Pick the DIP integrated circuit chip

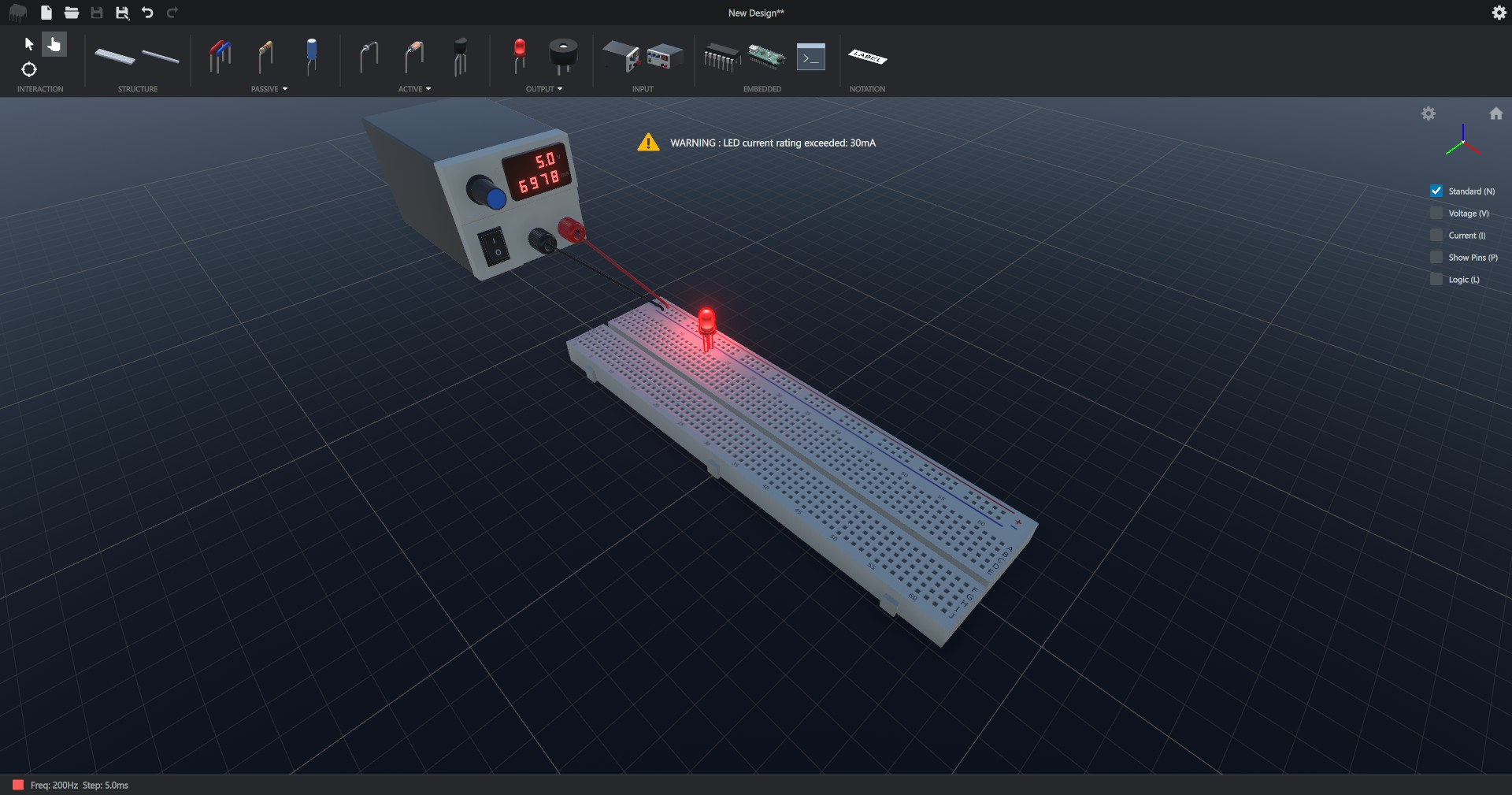click(x=721, y=57)
